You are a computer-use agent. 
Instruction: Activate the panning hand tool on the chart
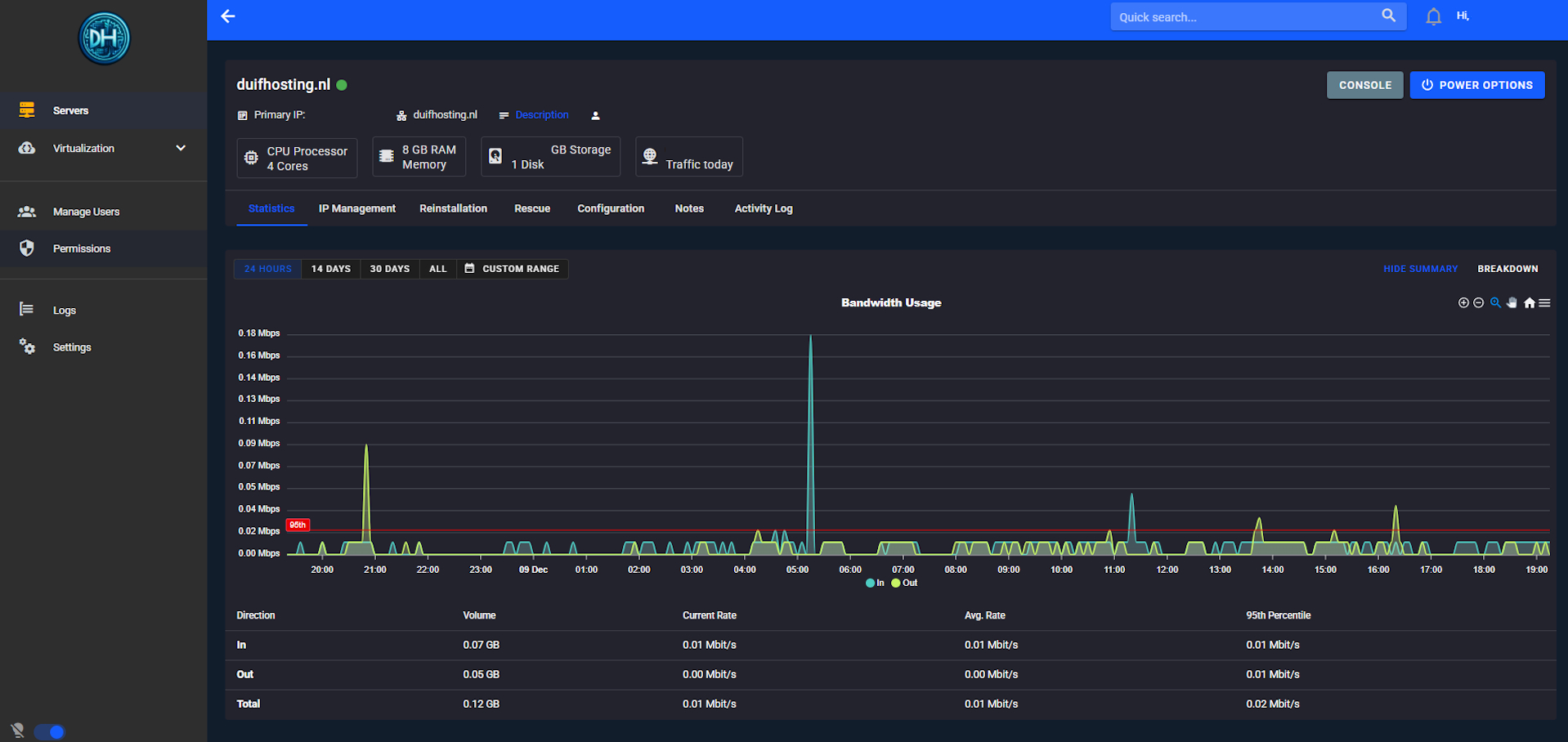[x=1512, y=302]
